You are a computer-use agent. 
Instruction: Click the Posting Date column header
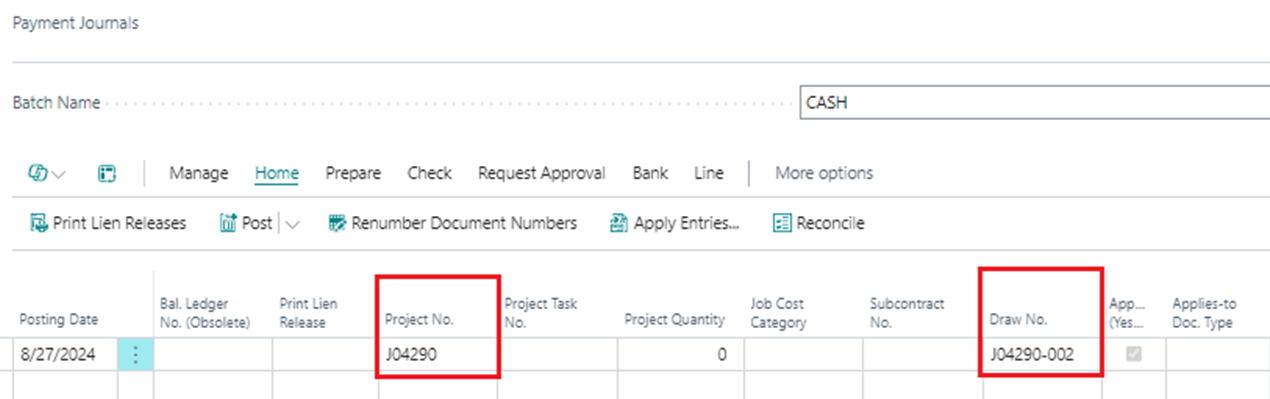(59, 320)
